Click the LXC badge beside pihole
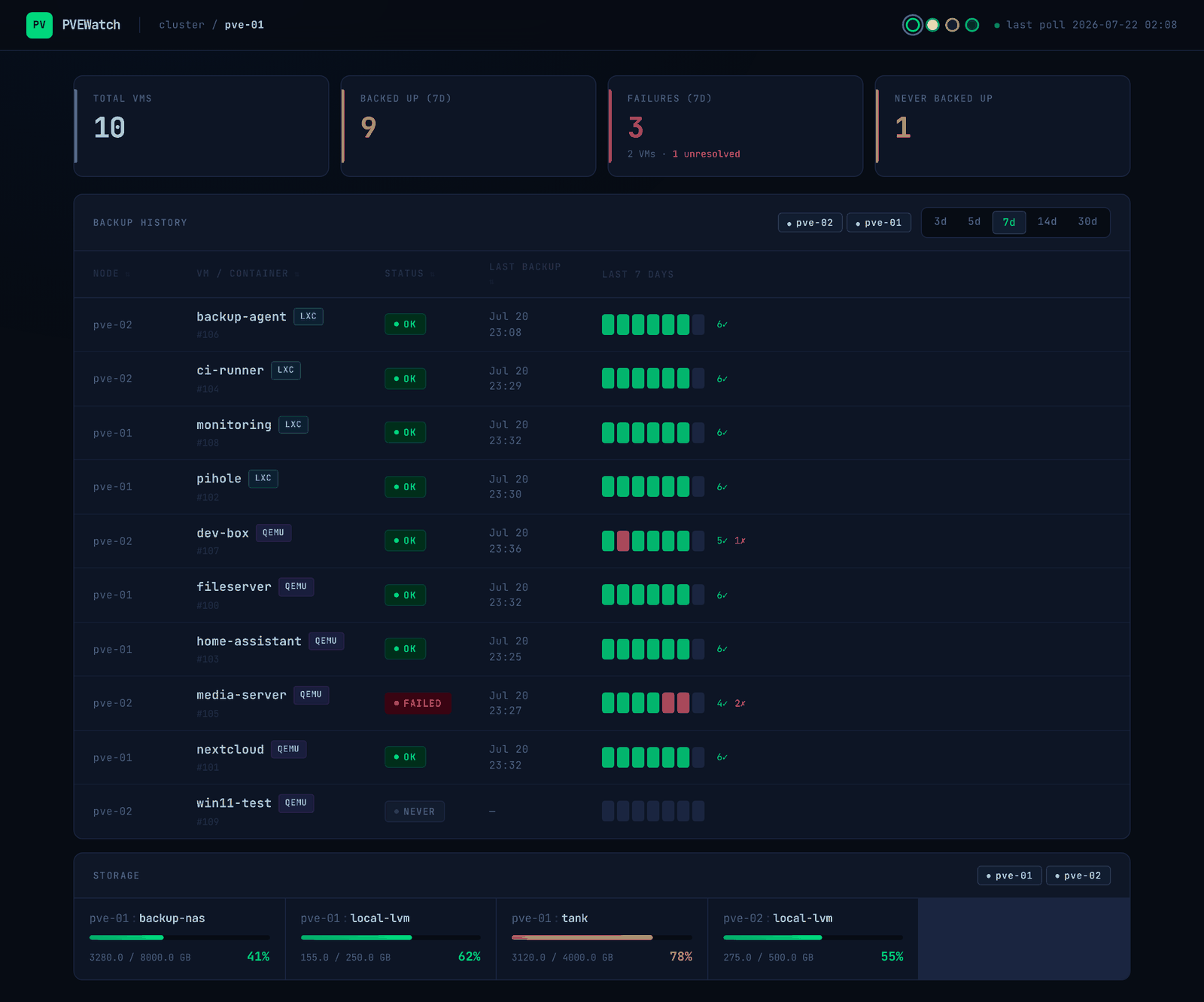Screen dimensions: 1204x1002 click(x=263, y=478)
